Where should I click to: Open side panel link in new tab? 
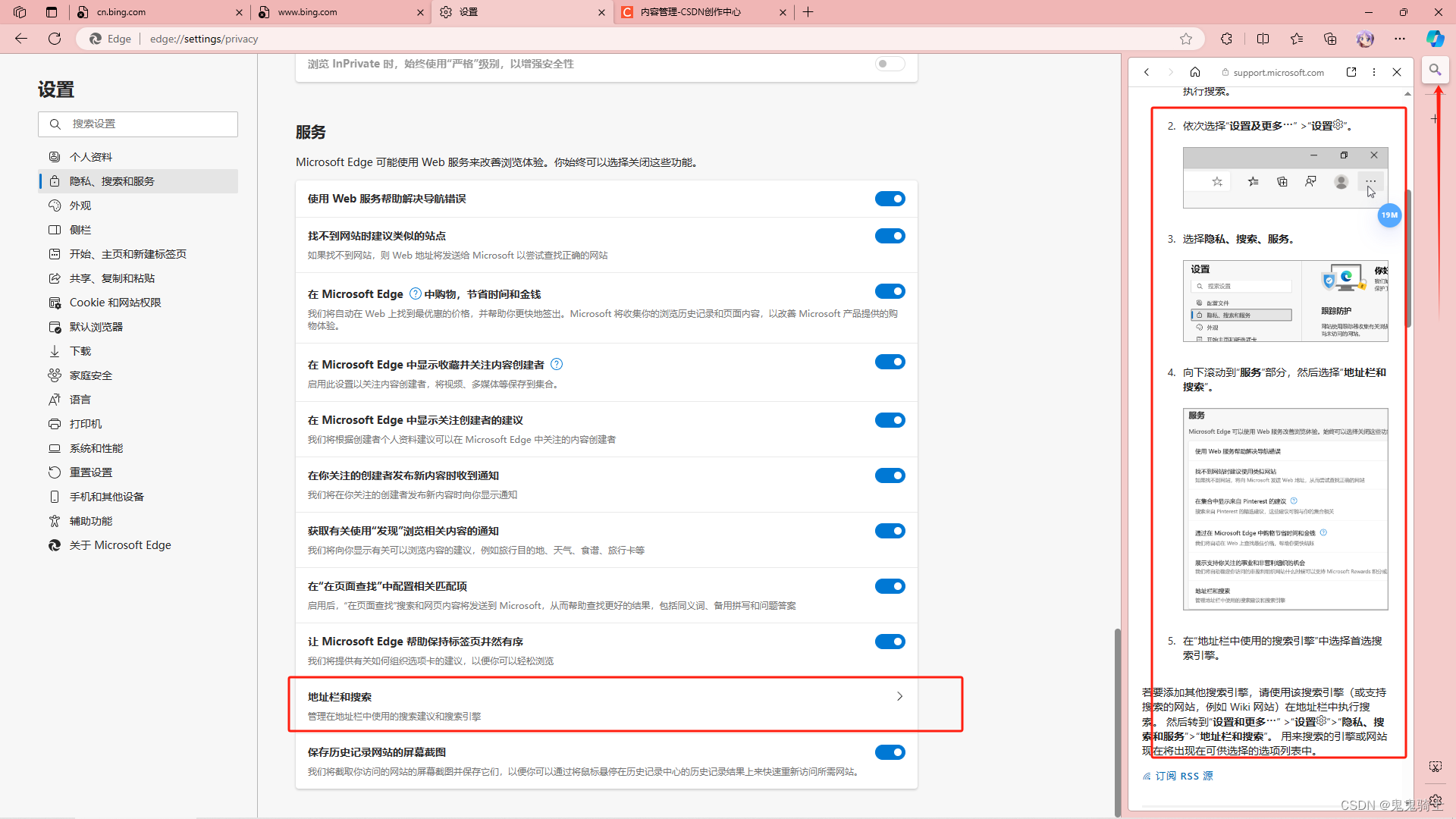1351,72
